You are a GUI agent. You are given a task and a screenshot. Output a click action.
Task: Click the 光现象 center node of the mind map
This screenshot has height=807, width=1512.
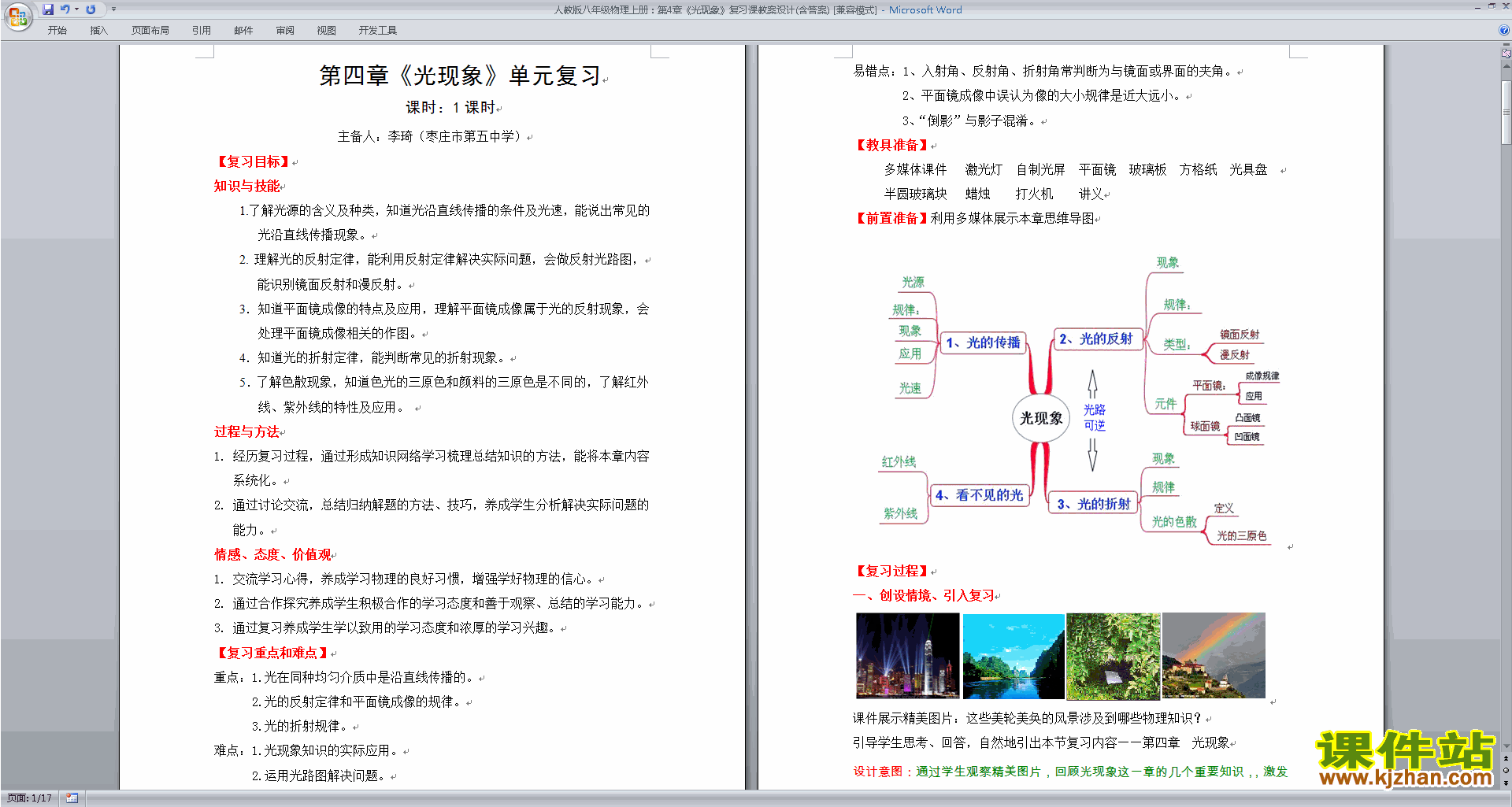pos(1041,418)
